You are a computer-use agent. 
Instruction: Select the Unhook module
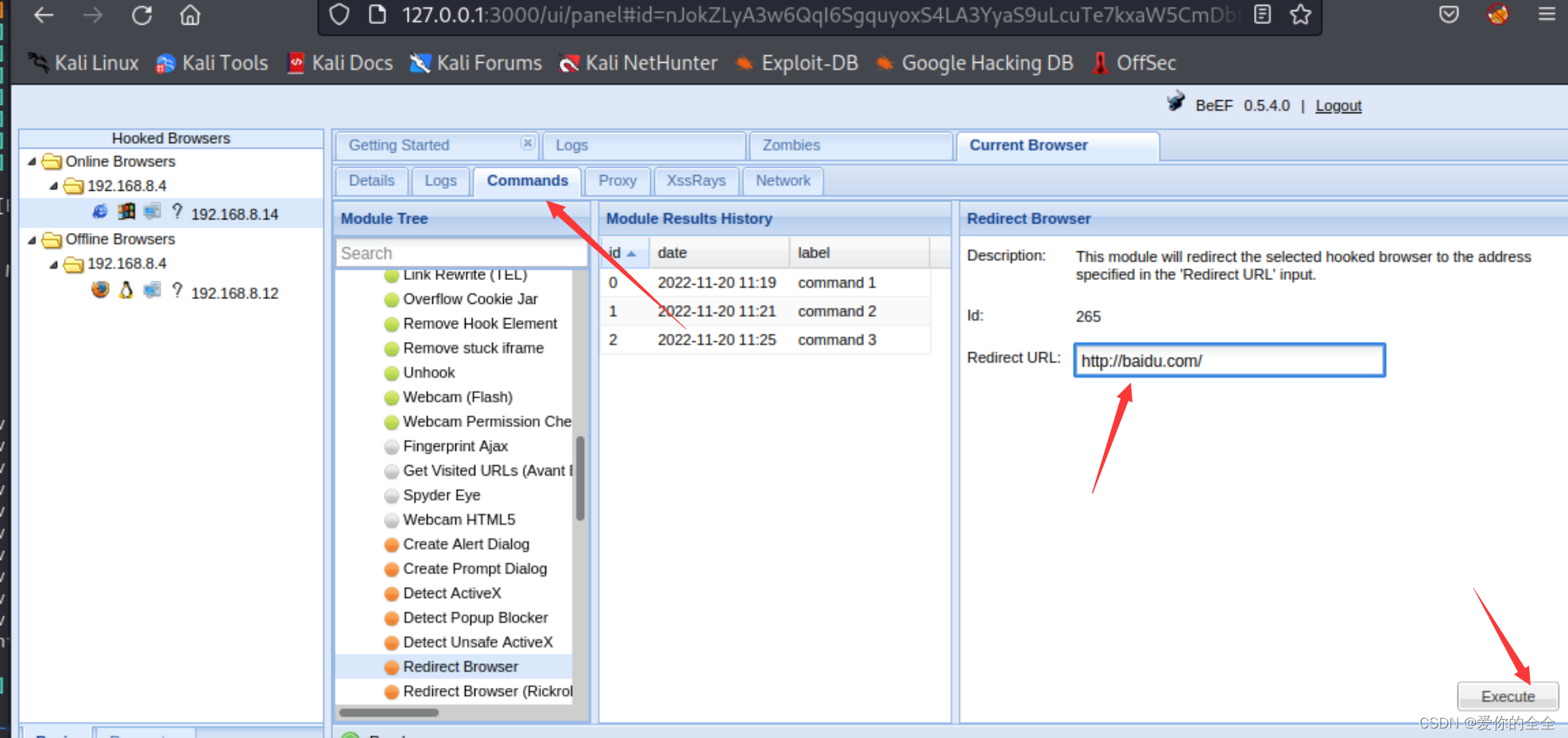(x=428, y=373)
